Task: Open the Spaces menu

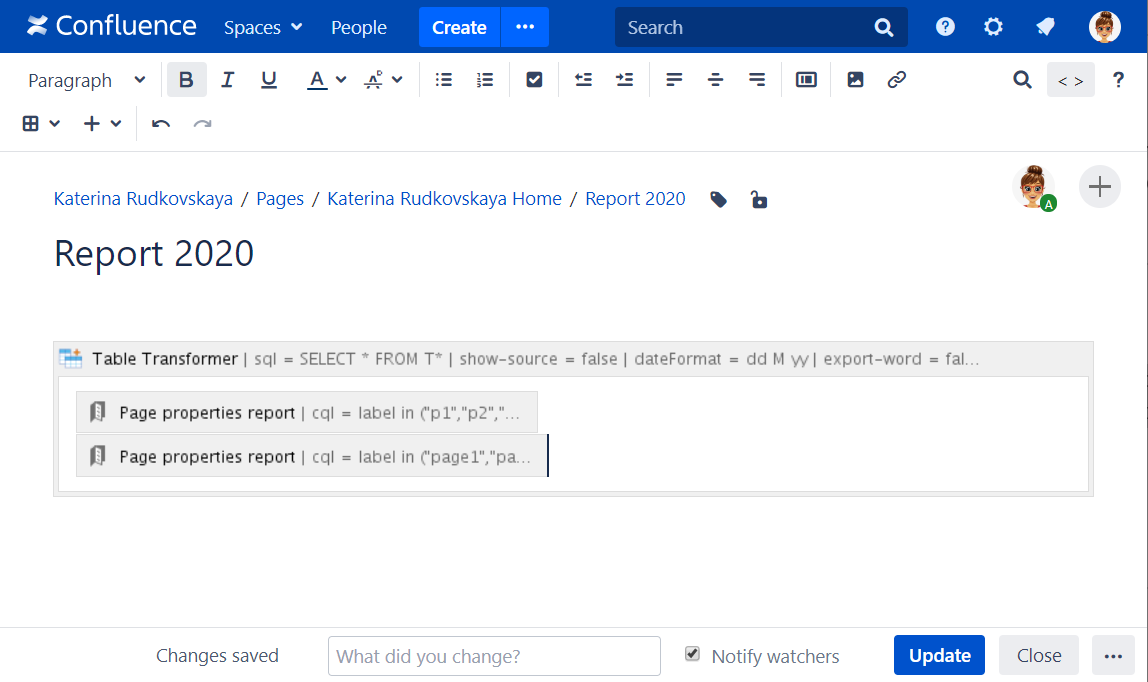Action: tap(263, 28)
